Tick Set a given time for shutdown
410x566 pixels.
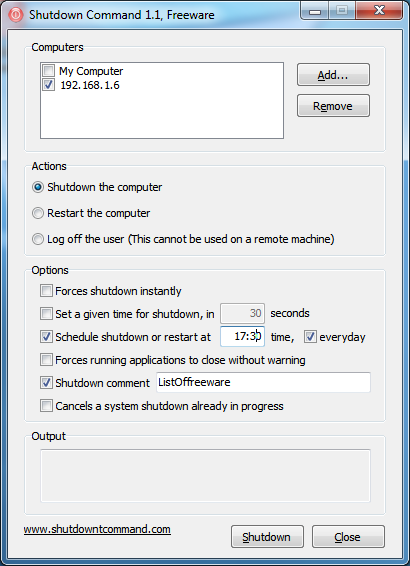coord(46,313)
